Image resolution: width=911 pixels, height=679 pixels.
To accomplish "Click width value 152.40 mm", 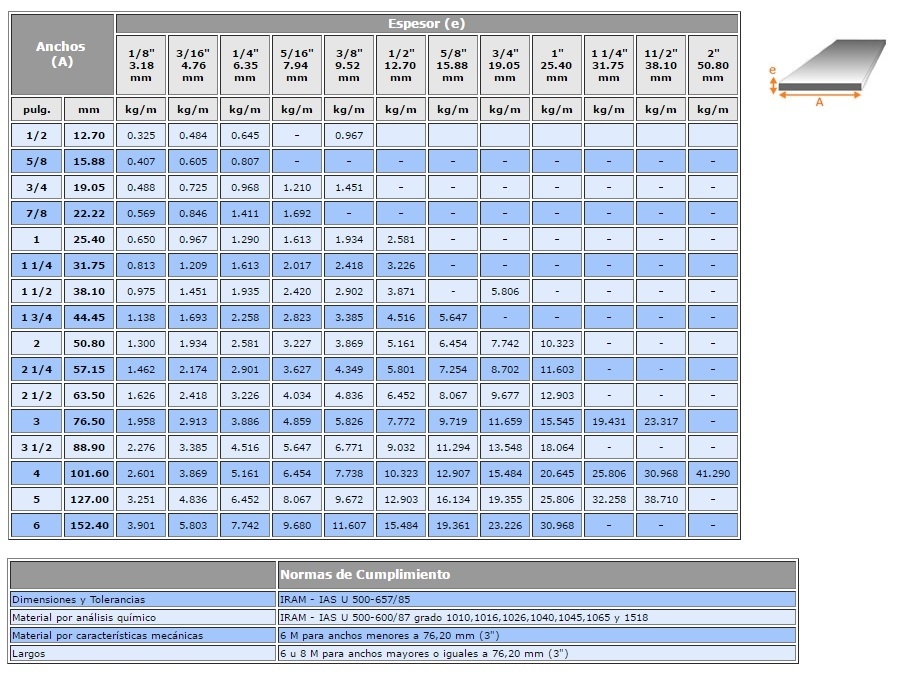I will point(89,525).
